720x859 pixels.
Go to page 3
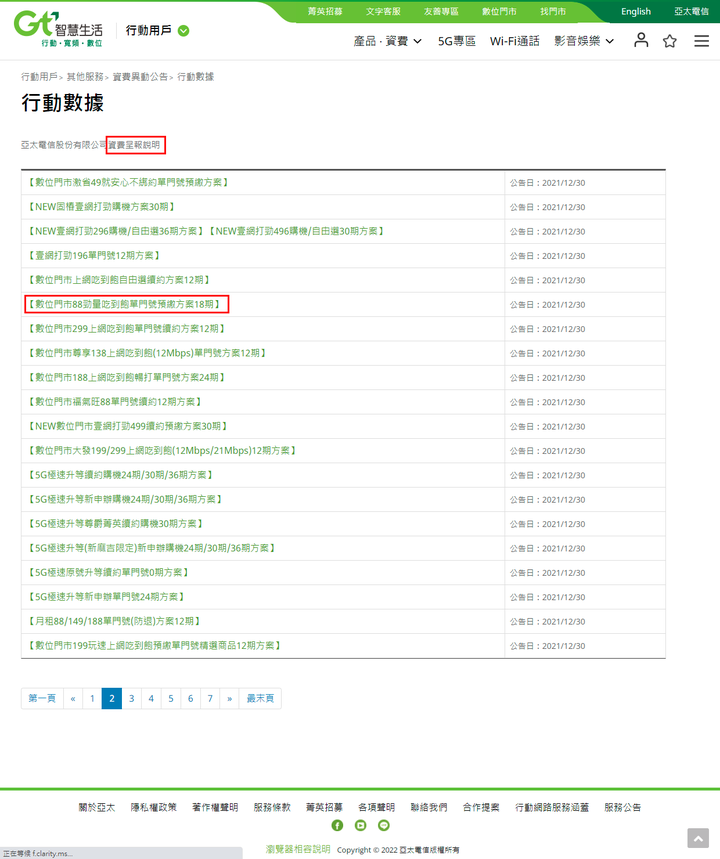coord(132,698)
